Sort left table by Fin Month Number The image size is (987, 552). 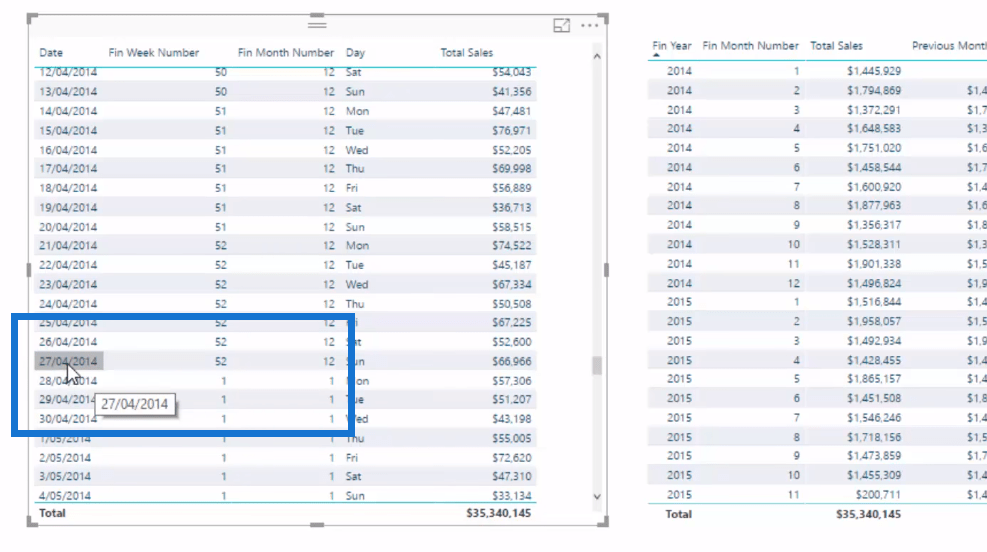(x=286, y=53)
